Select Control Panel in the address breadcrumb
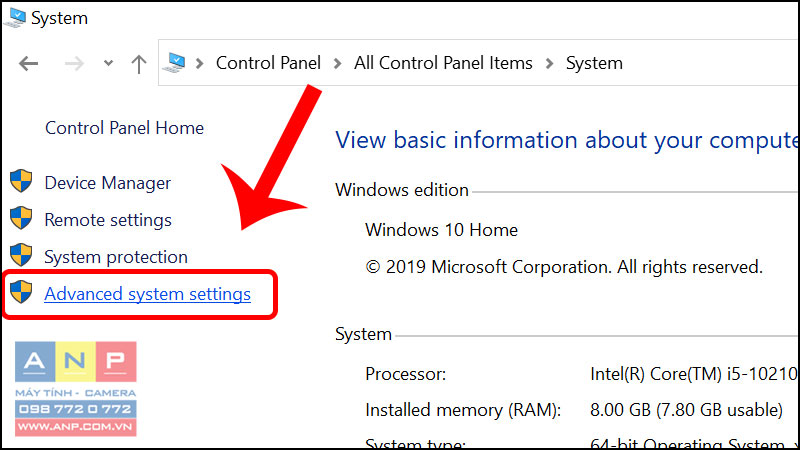Screen dimensions: 800x450 268,63
